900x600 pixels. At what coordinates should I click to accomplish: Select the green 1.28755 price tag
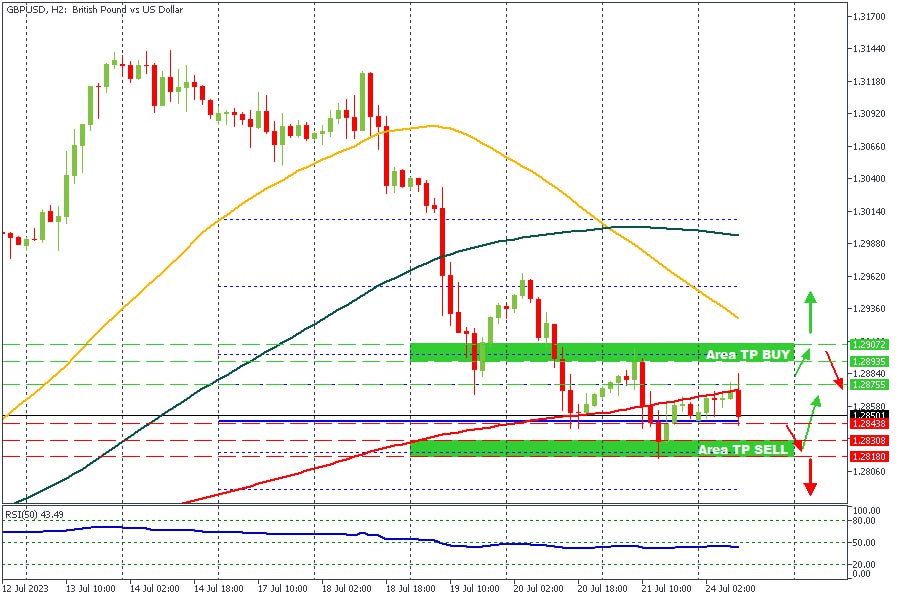[869, 385]
